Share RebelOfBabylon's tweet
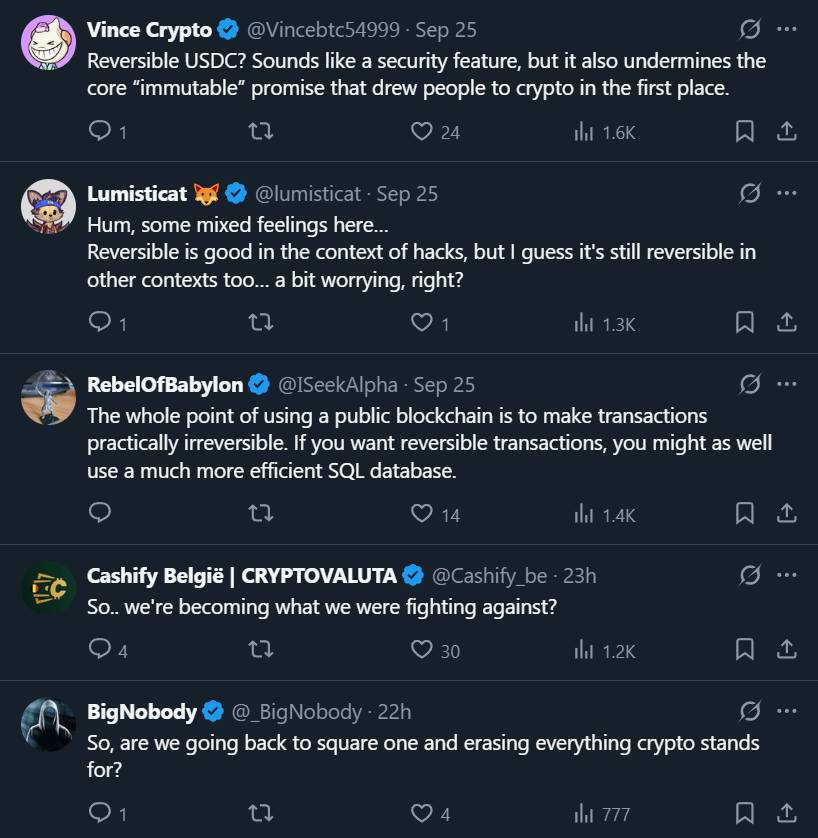This screenshot has width=818, height=838. [x=787, y=514]
